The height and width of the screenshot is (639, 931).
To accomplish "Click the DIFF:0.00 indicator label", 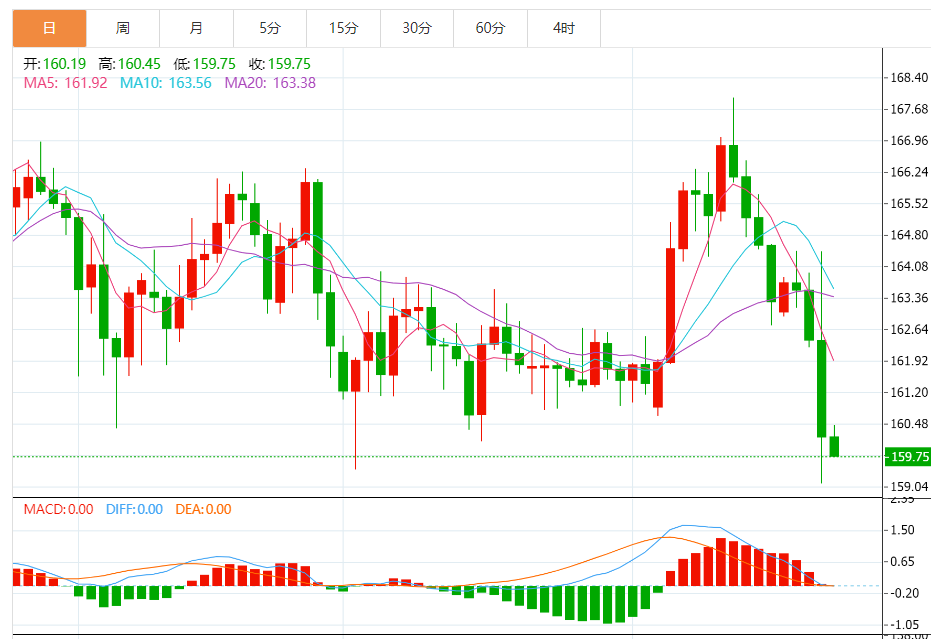I will pos(134,509).
